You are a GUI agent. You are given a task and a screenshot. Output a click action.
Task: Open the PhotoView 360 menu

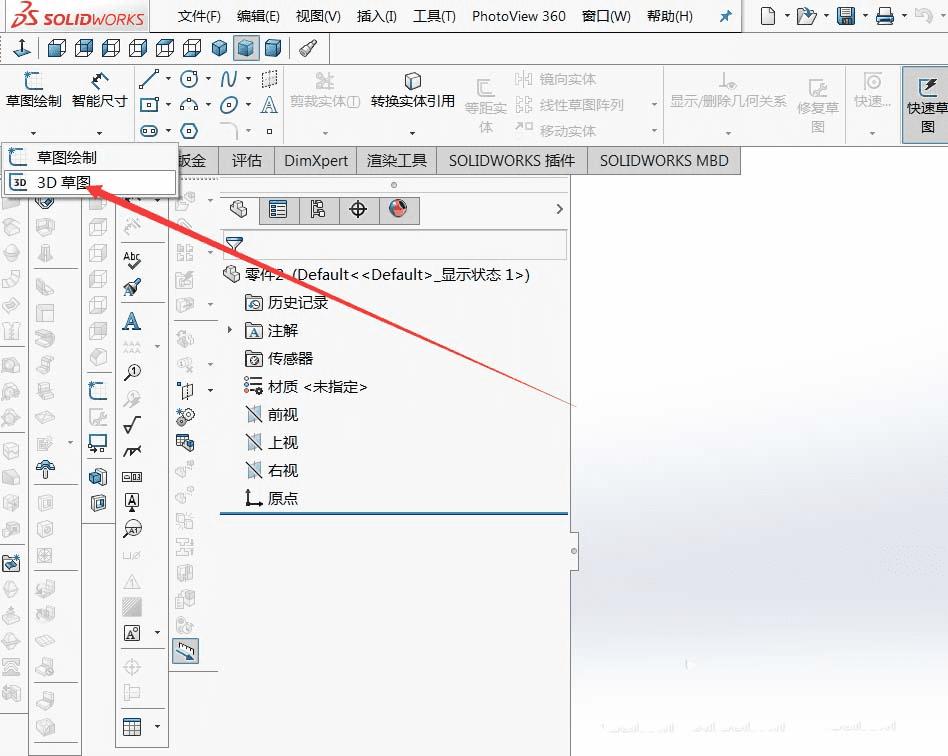(519, 16)
